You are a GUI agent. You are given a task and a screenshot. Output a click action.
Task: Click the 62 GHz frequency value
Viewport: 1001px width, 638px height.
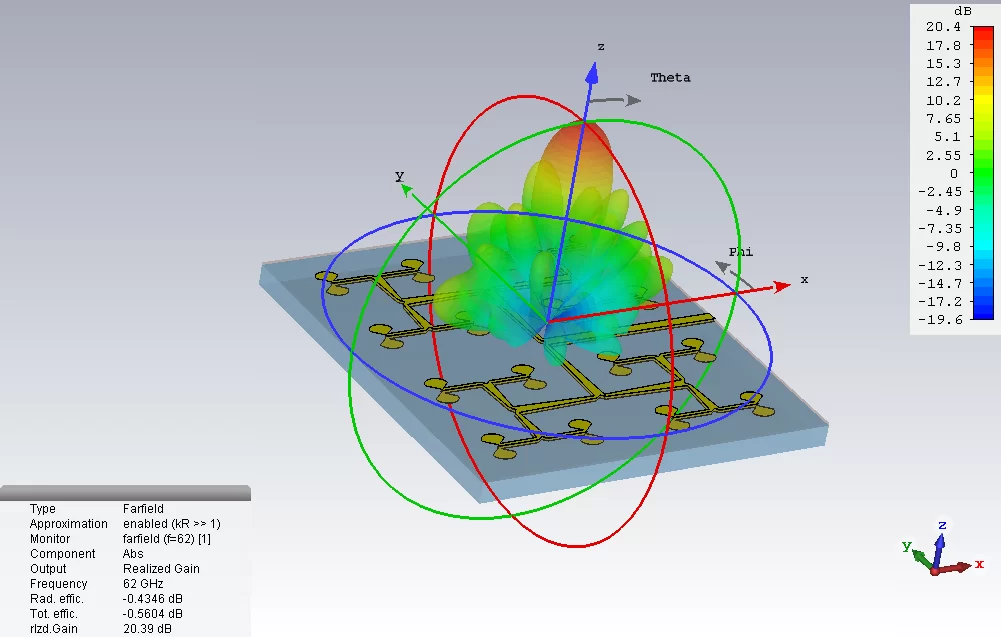143,584
